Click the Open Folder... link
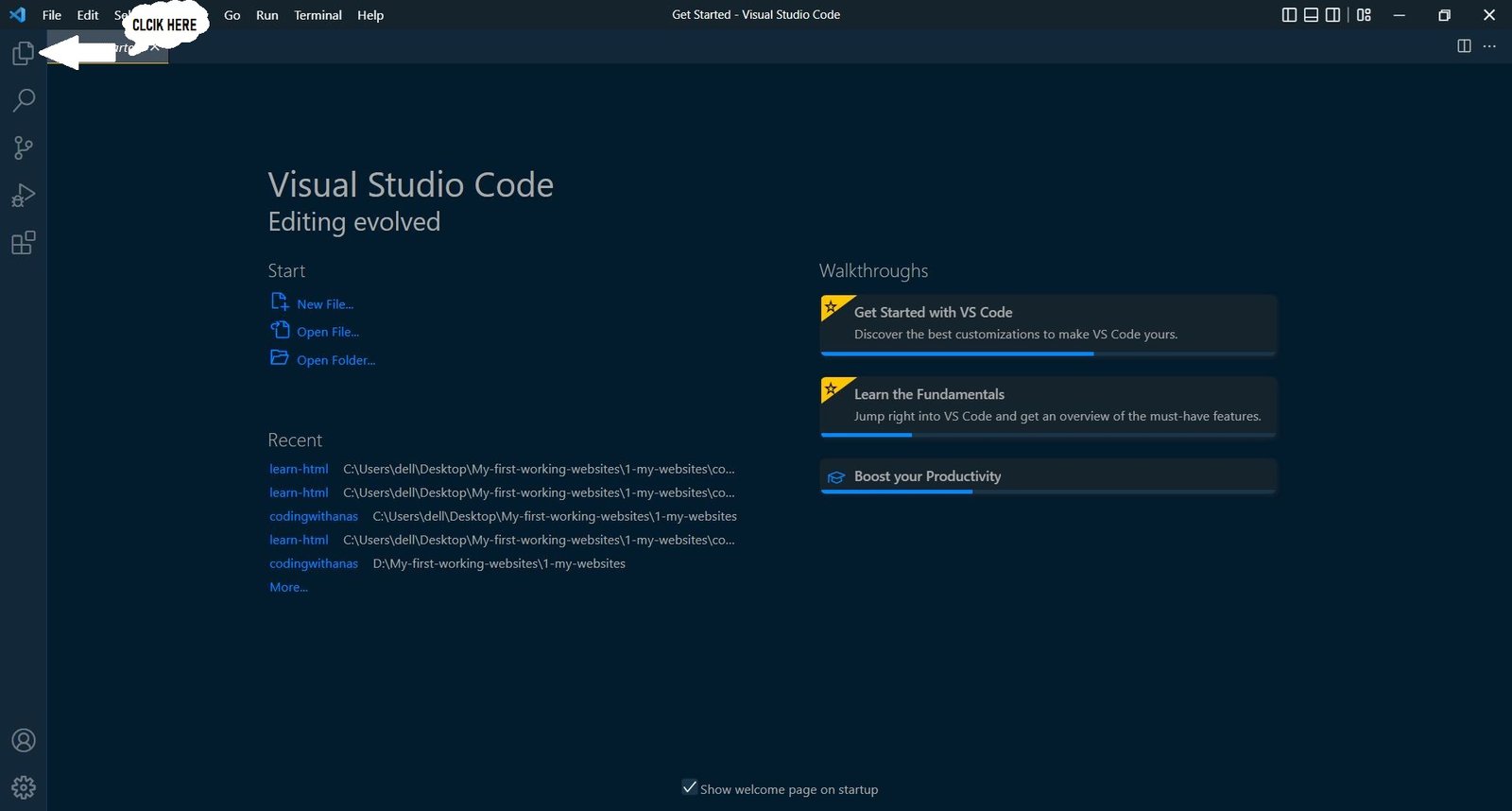1512x811 pixels. coord(336,360)
